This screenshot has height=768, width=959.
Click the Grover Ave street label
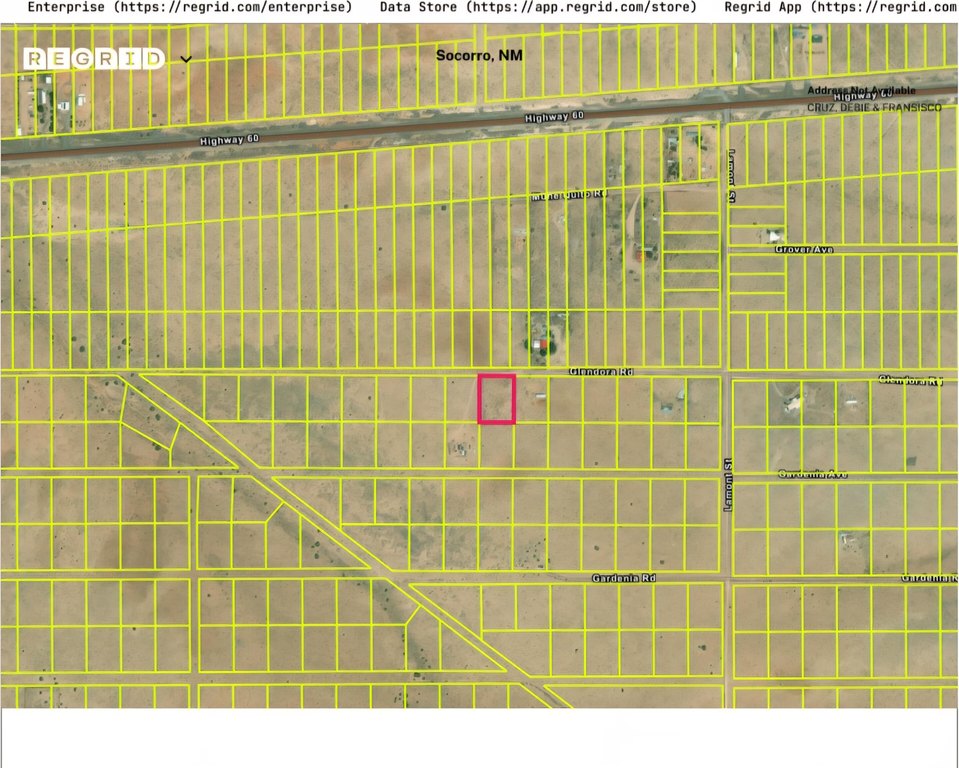(803, 249)
